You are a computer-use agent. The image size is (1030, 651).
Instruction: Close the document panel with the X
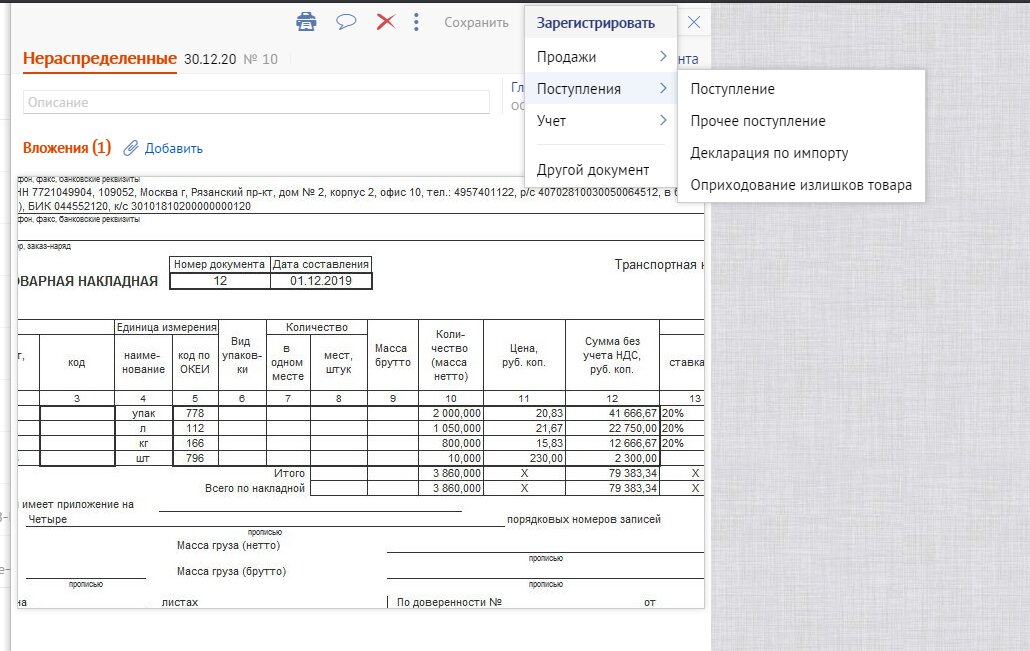coord(694,22)
